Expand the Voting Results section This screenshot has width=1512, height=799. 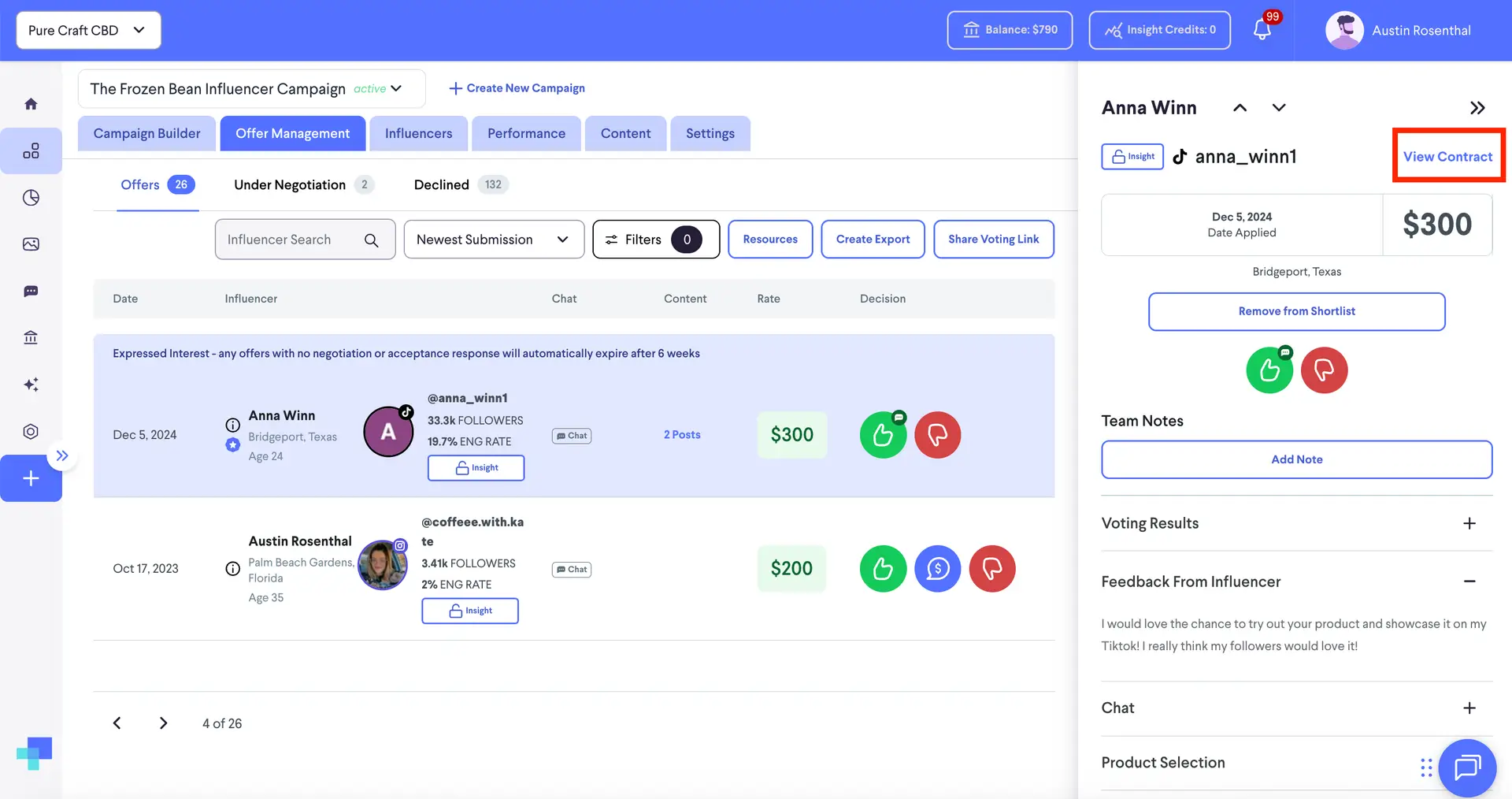click(1469, 523)
